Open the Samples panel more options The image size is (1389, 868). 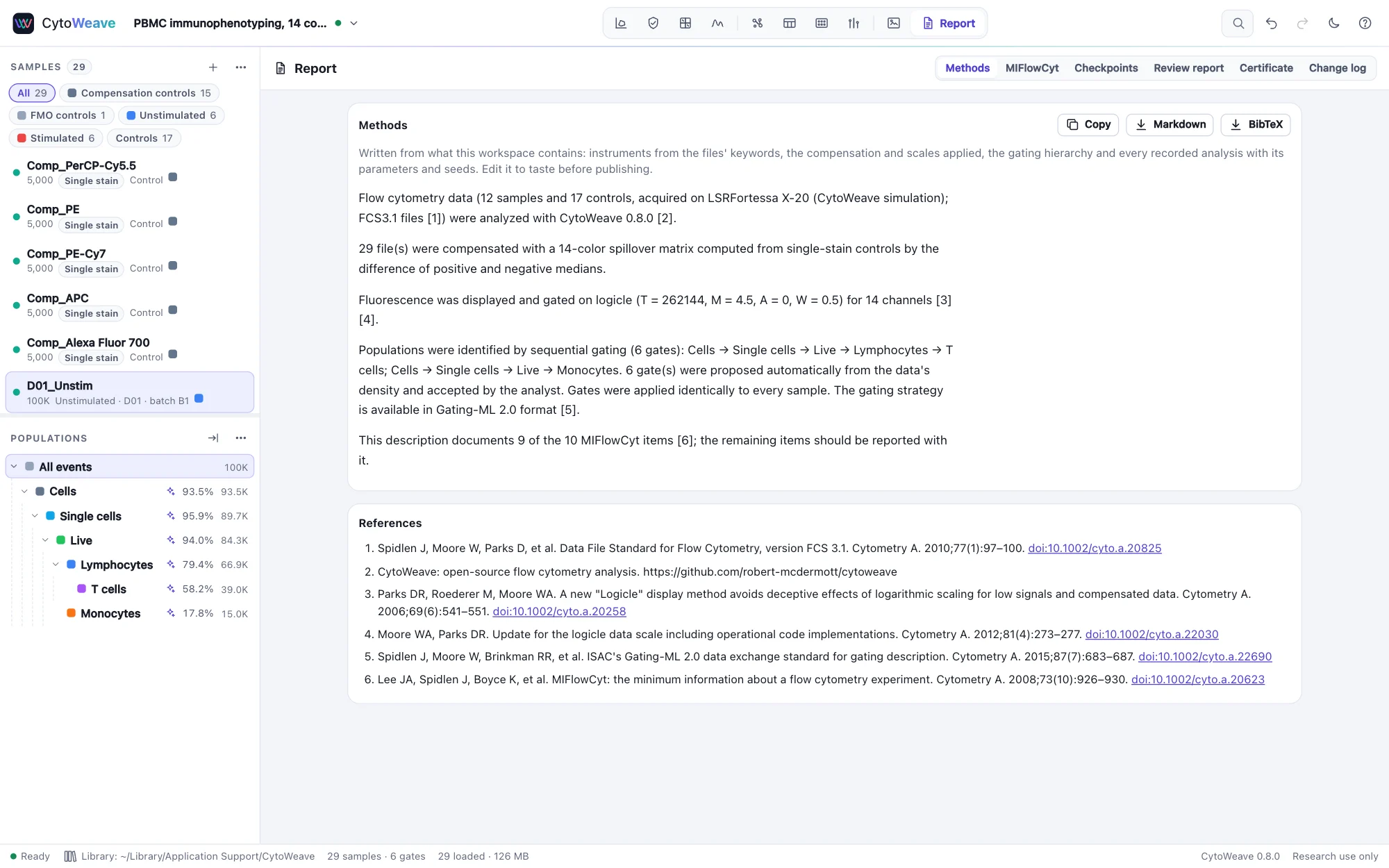pos(241,67)
